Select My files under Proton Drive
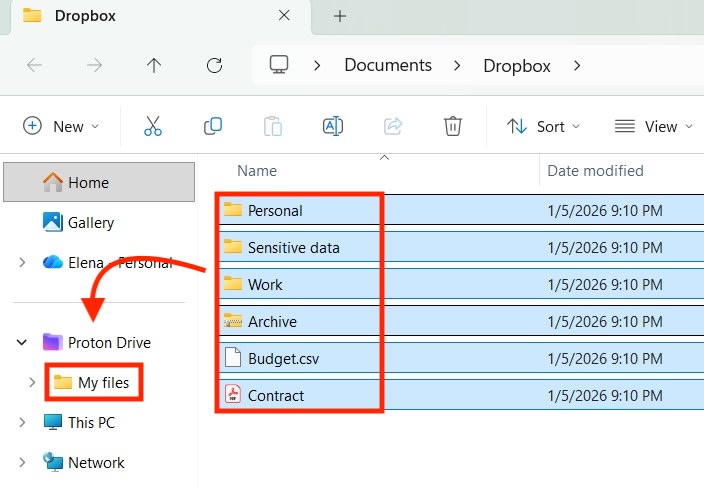 click(x=103, y=382)
